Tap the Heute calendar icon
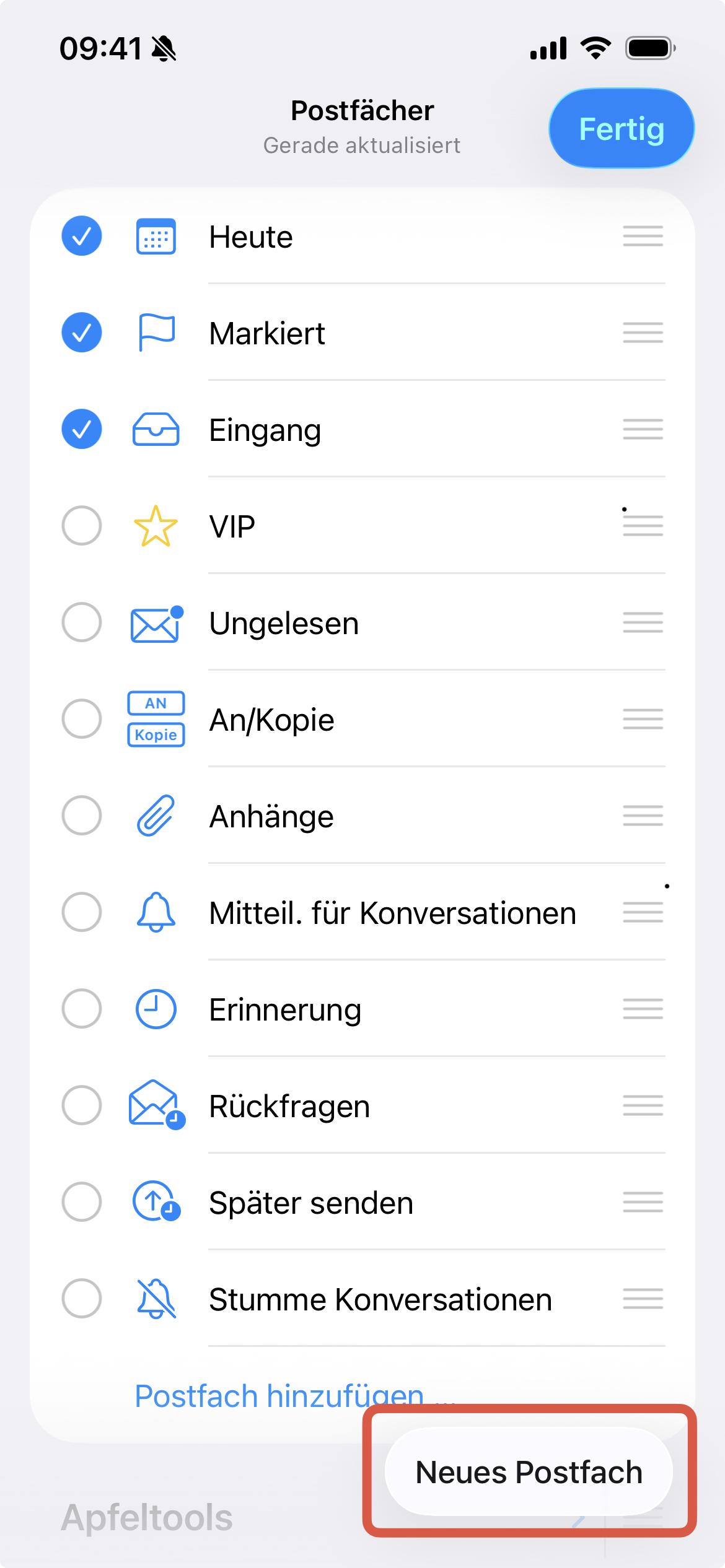This screenshot has width=725, height=1568. click(x=156, y=237)
